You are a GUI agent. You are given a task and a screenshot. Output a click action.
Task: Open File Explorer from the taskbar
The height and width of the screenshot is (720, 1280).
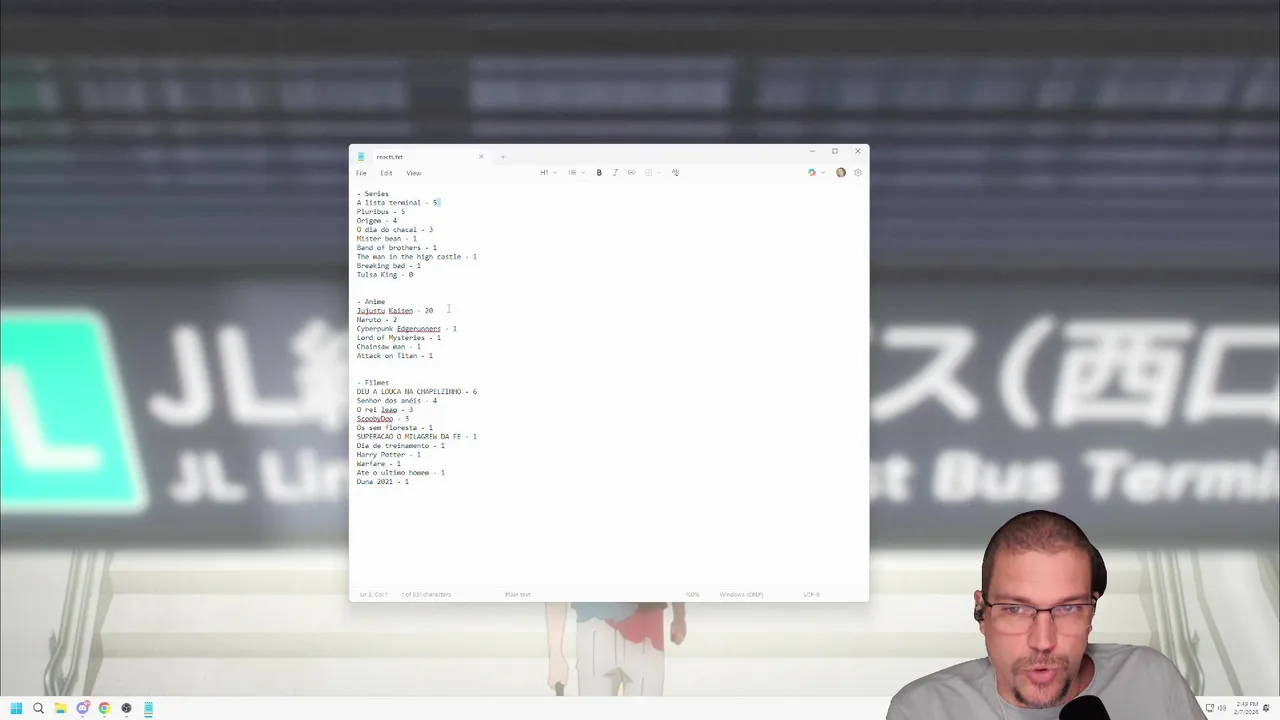pyautogui.click(x=60, y=708)
